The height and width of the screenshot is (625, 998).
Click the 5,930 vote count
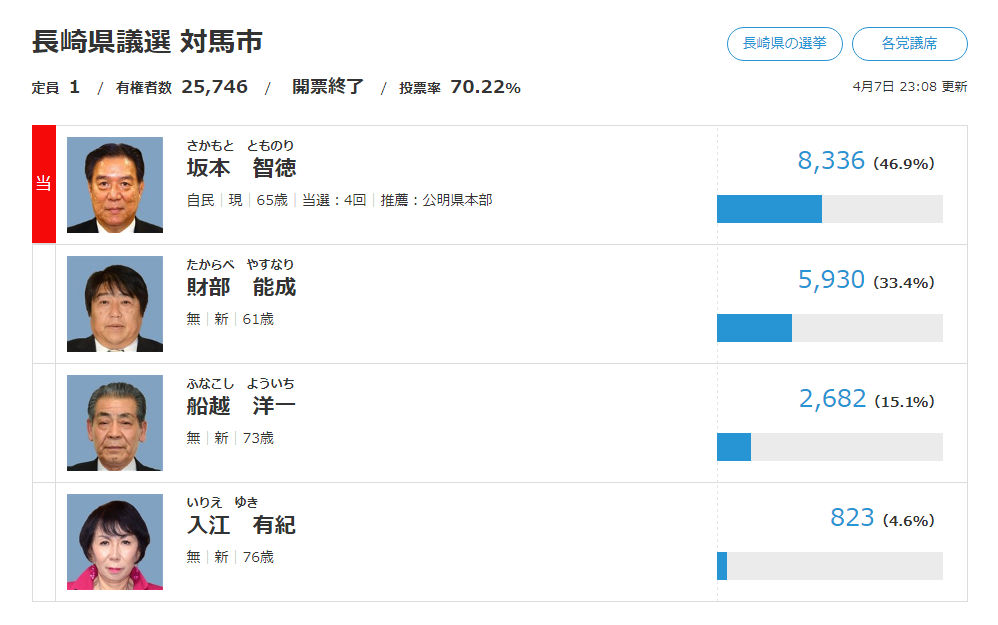(831, 280)
